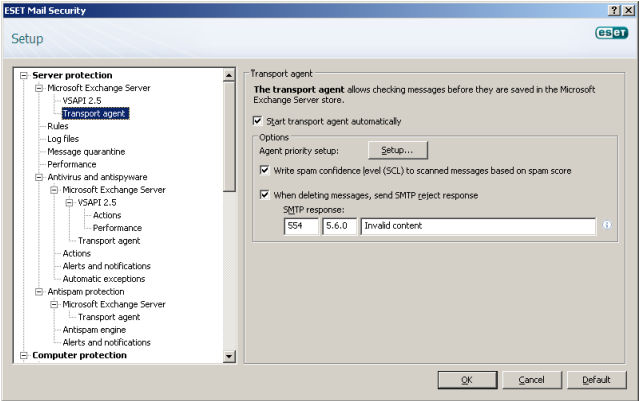
Task: Close the ESET Mail Security dialog
Action: click(x=629, y=11)
